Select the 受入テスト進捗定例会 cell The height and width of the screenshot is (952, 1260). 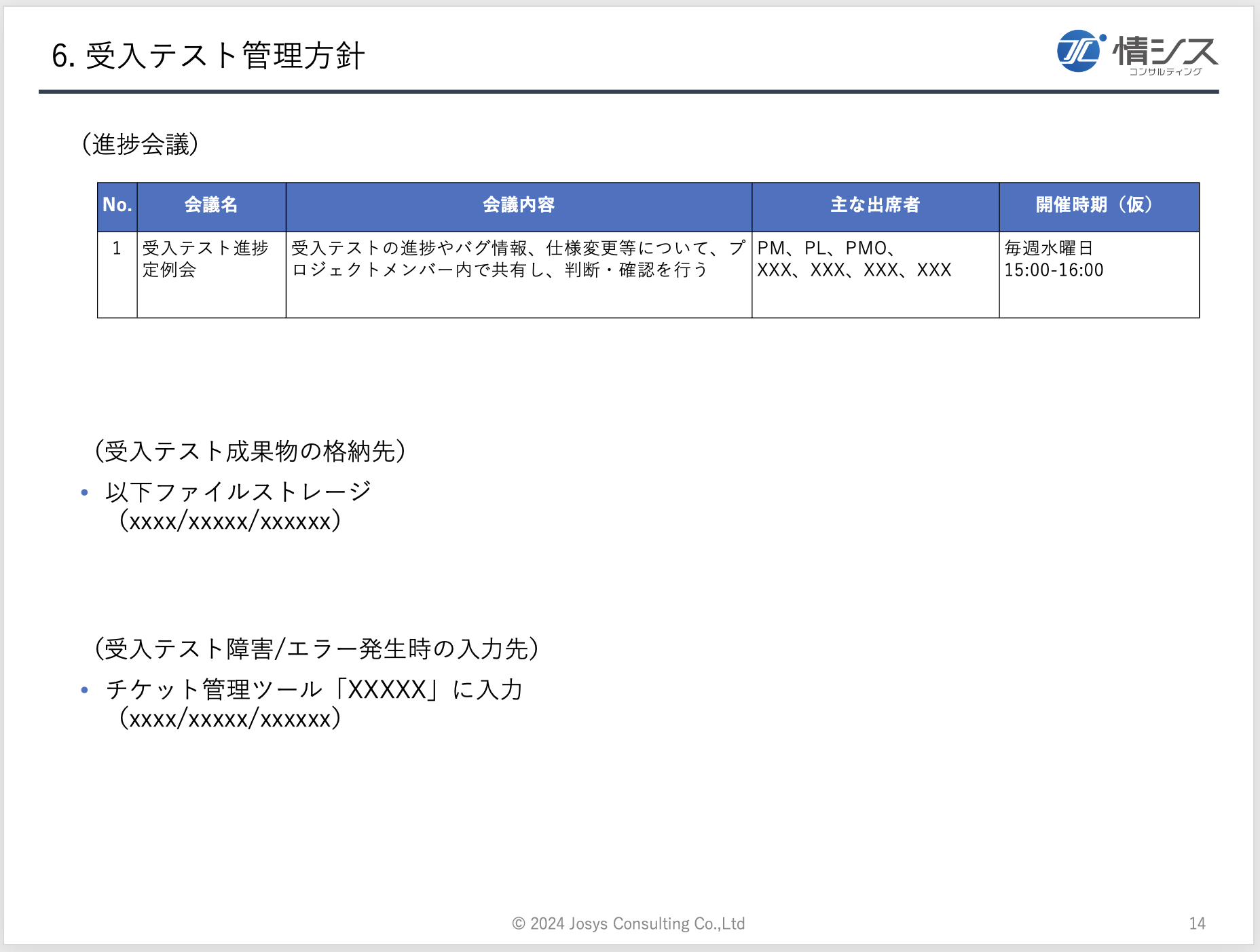pos(211,275)
